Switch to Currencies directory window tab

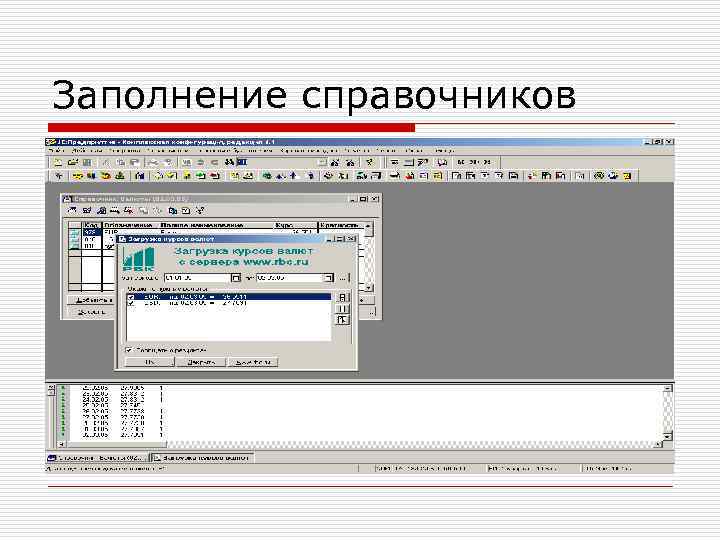click(x=98, y=458)
